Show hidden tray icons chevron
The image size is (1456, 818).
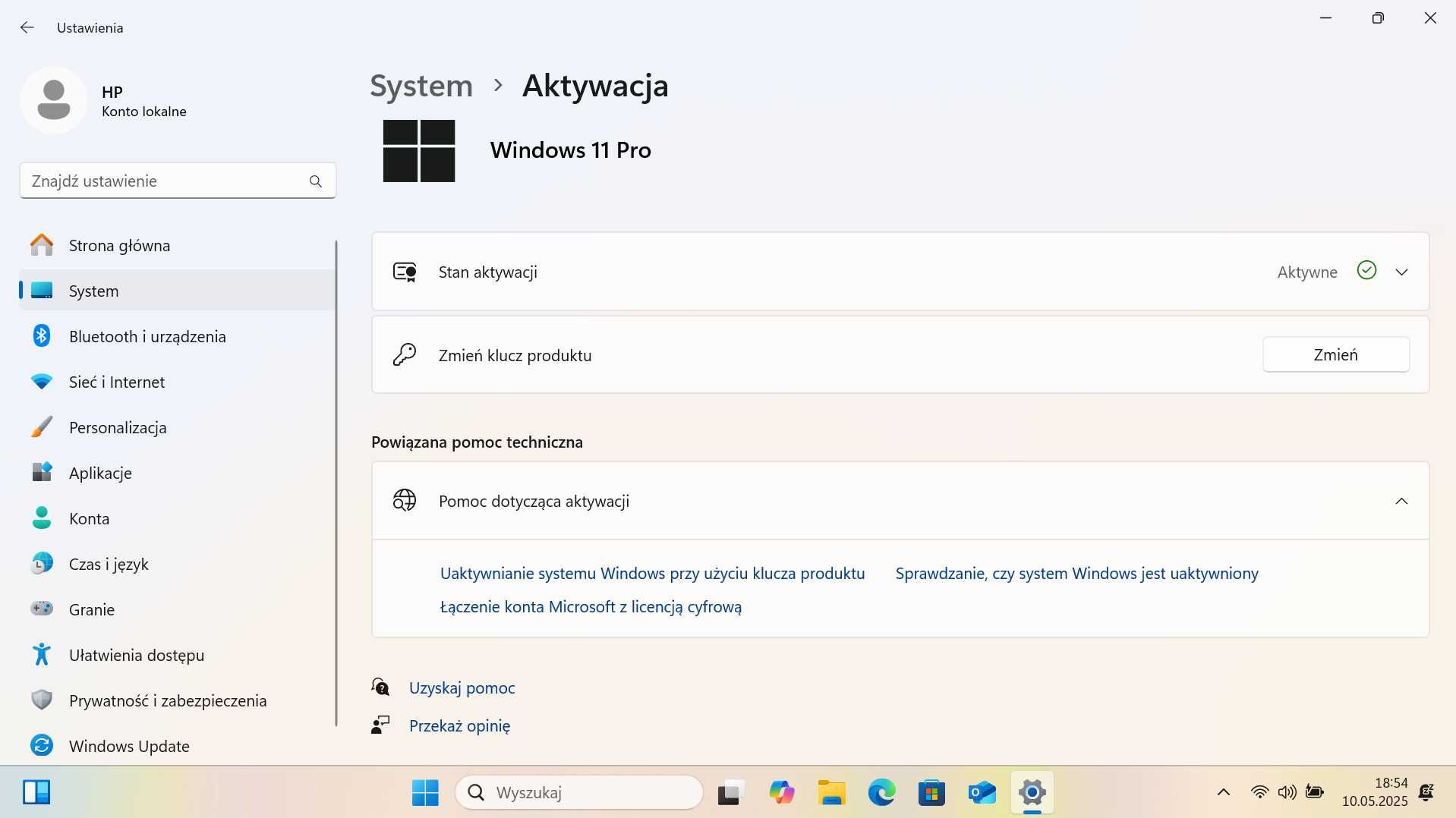[x=1223, y=793]
